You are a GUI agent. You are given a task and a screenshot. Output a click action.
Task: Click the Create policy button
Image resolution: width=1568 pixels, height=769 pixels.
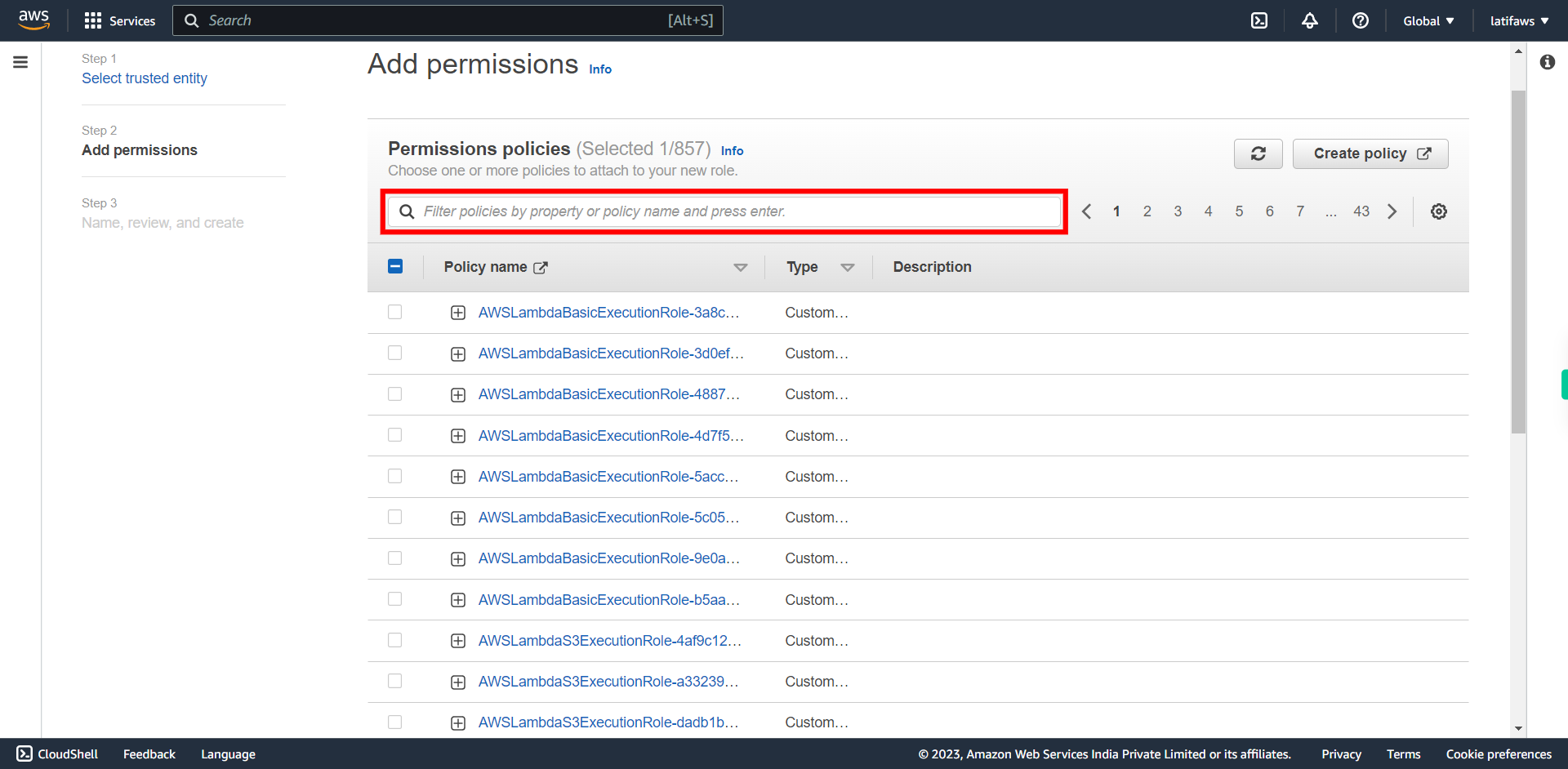click(1370, 153)
